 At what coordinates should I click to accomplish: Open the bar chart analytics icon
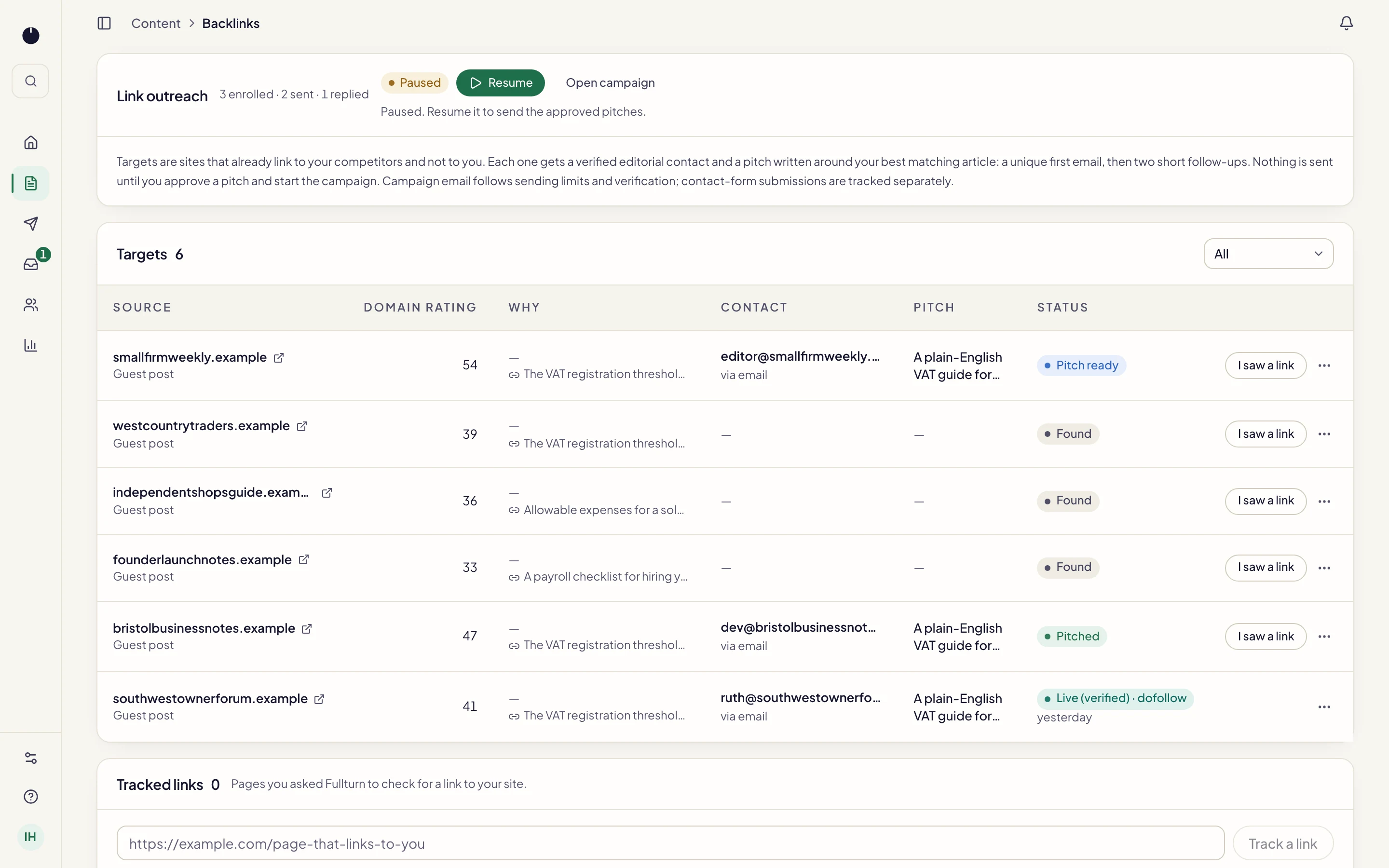30,345
